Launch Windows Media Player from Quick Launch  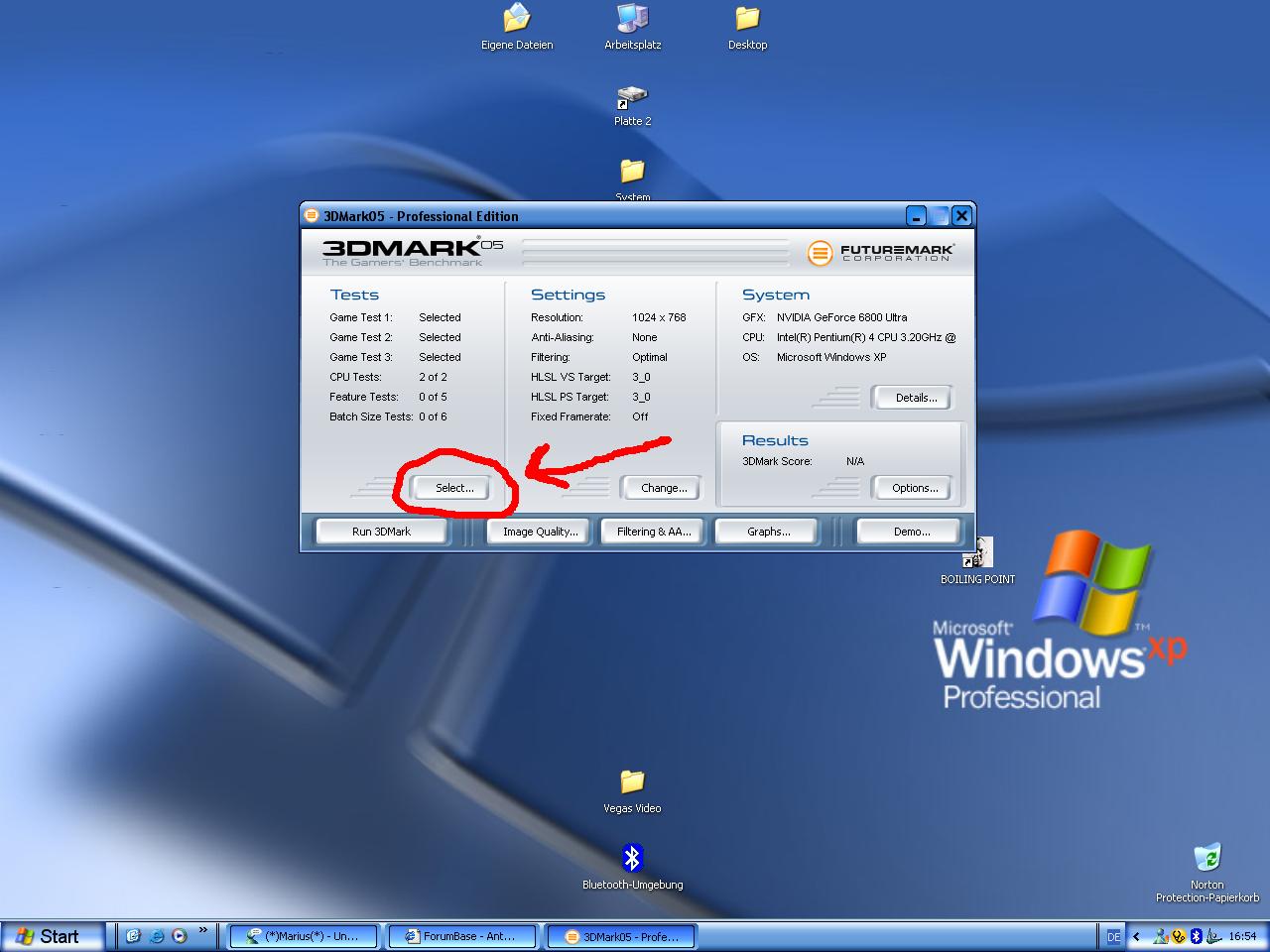click(180, 935)
